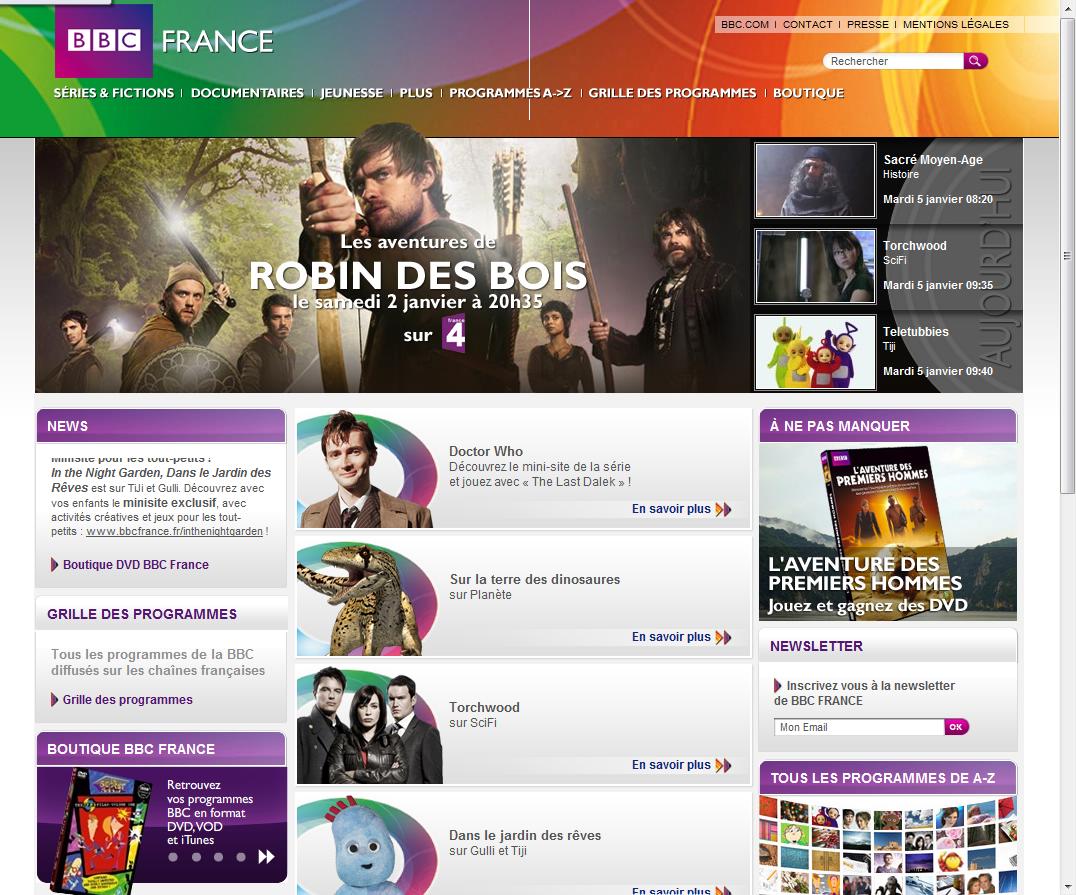Image resolution: width=1076 pixels, height=895 pixels.
Task: Click the triangle bullet beside Boutique DVD BBC France
Action: (x=54, y=565)
